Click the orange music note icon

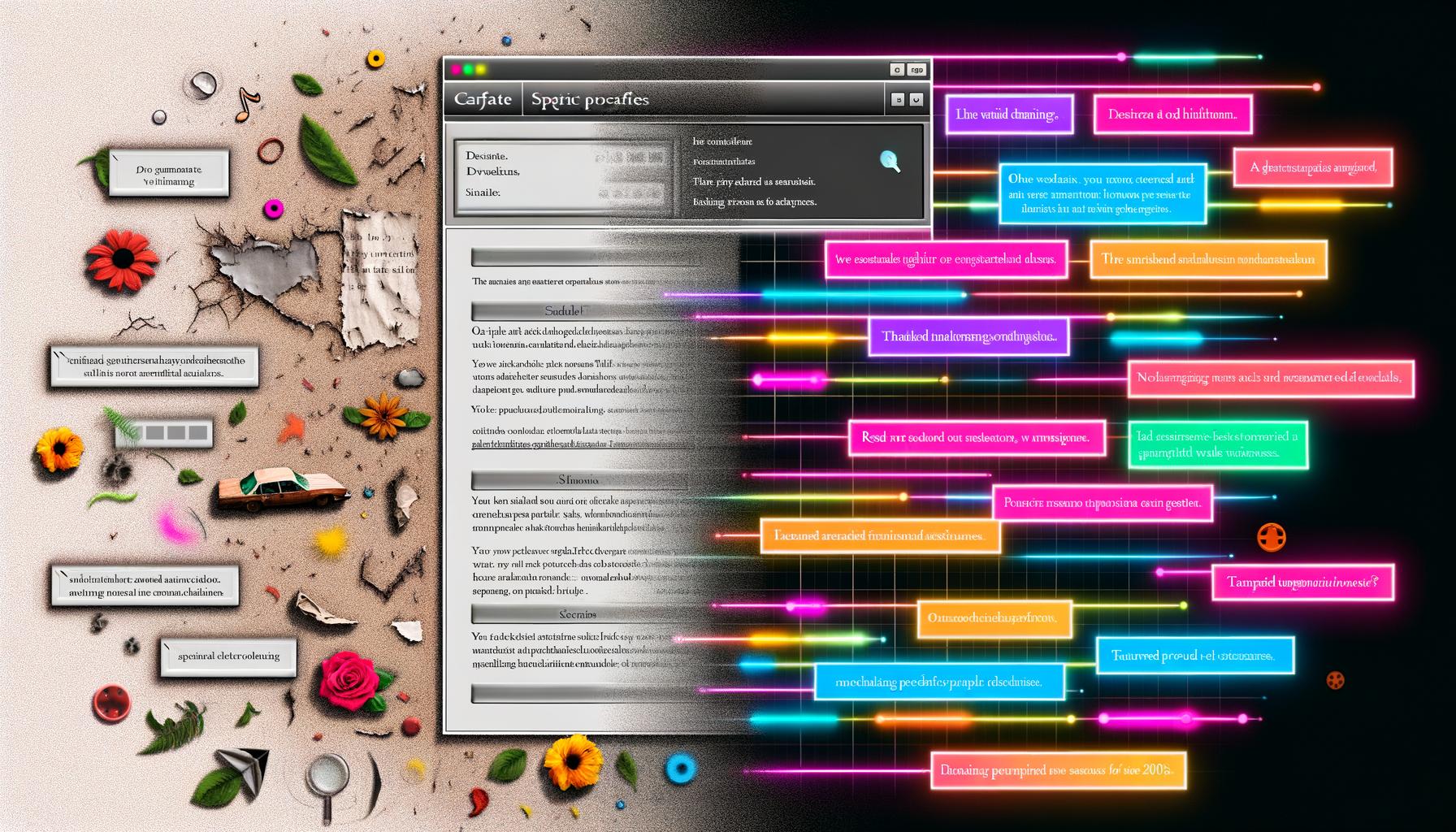tap(247, 104)
